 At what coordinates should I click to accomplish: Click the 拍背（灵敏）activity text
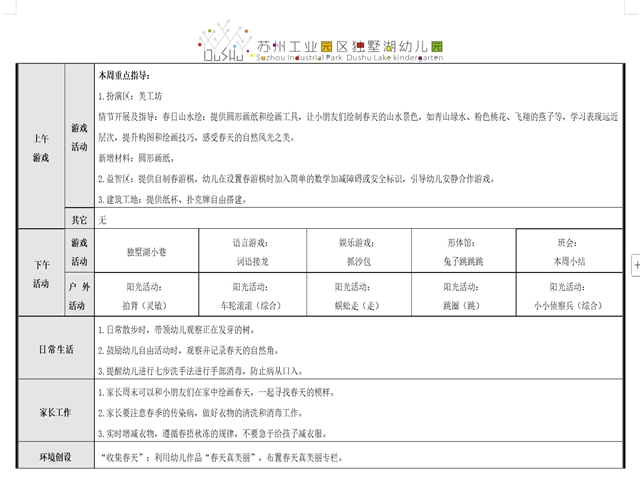[144, 306]
